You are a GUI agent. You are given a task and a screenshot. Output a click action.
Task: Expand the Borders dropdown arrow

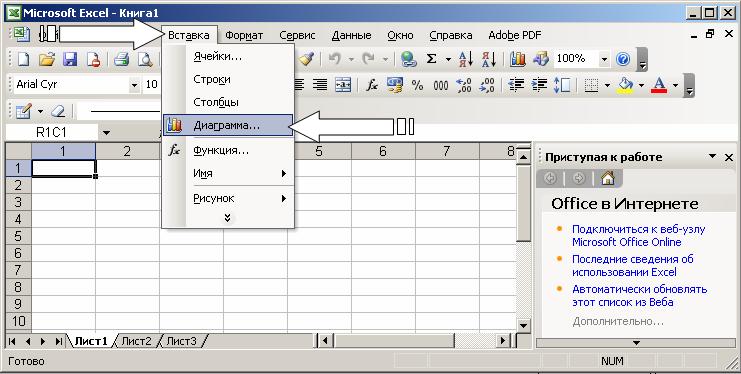pos(607,86)
